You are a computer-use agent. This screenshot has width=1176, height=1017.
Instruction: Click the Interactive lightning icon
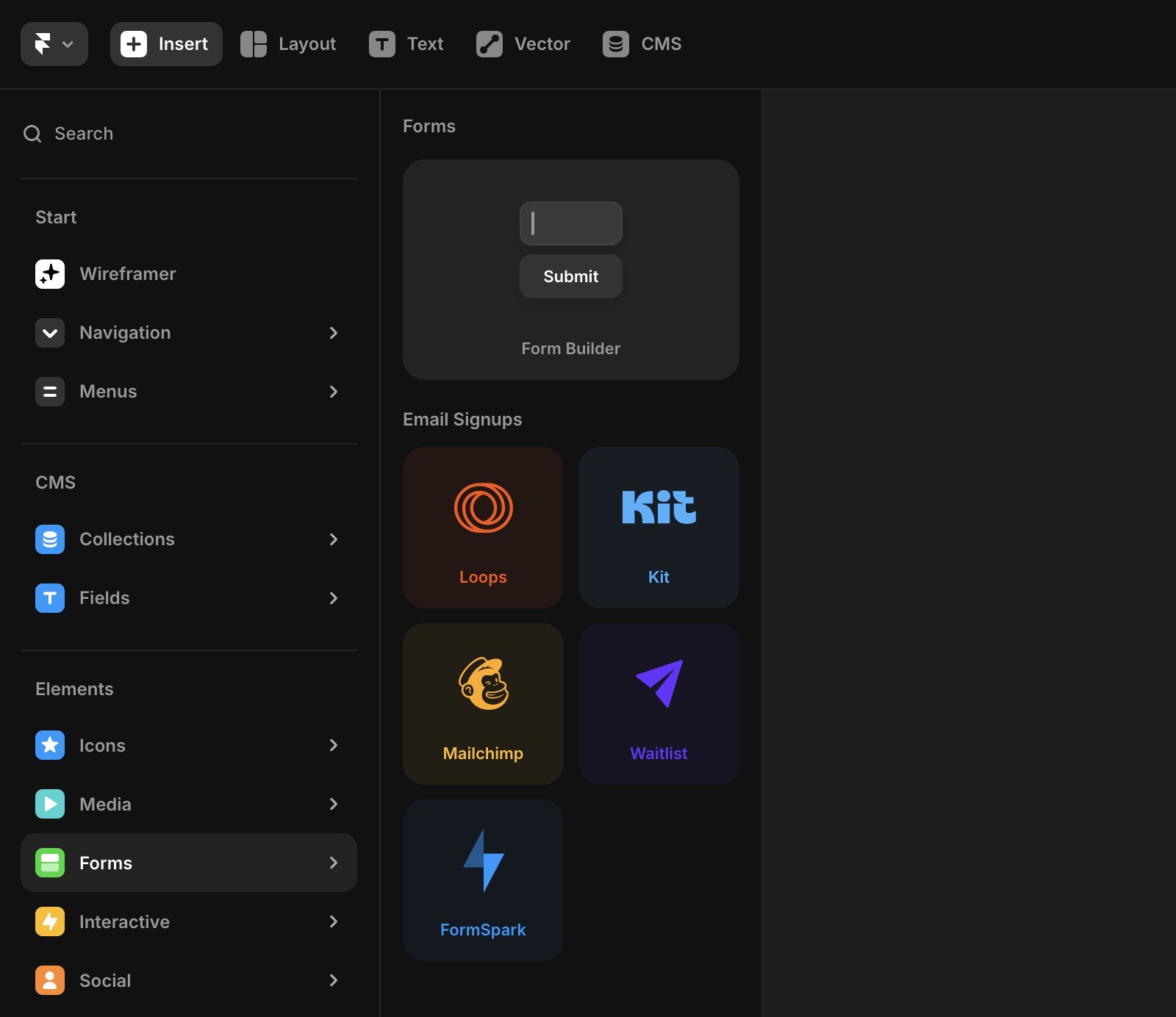50,921
